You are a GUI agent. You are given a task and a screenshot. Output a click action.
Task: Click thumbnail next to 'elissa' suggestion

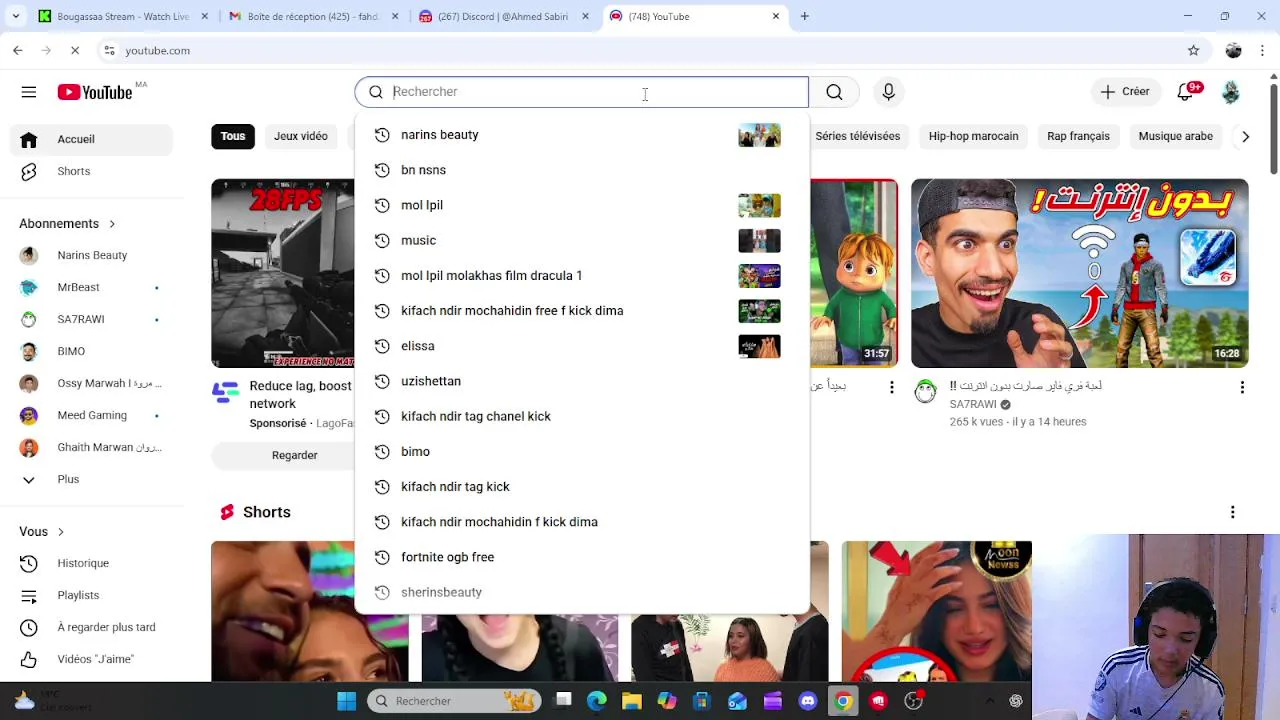(759, 346)
